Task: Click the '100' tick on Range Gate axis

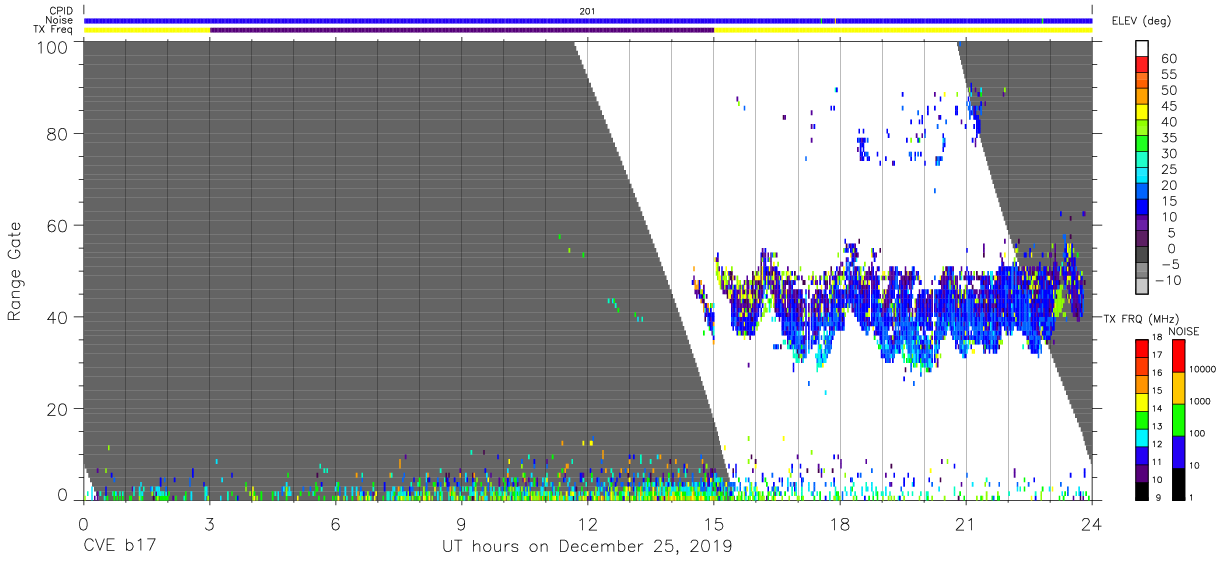Action: [x=54, y=47]
